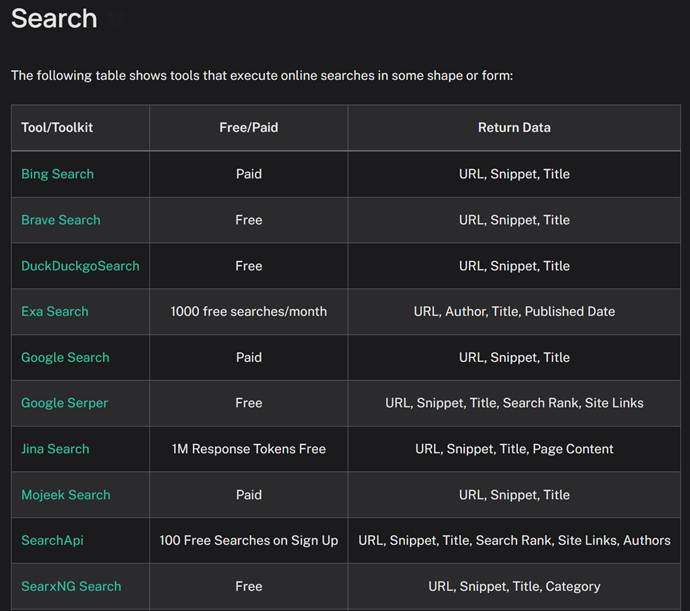Open the Jina Search link

pos(55,449)
